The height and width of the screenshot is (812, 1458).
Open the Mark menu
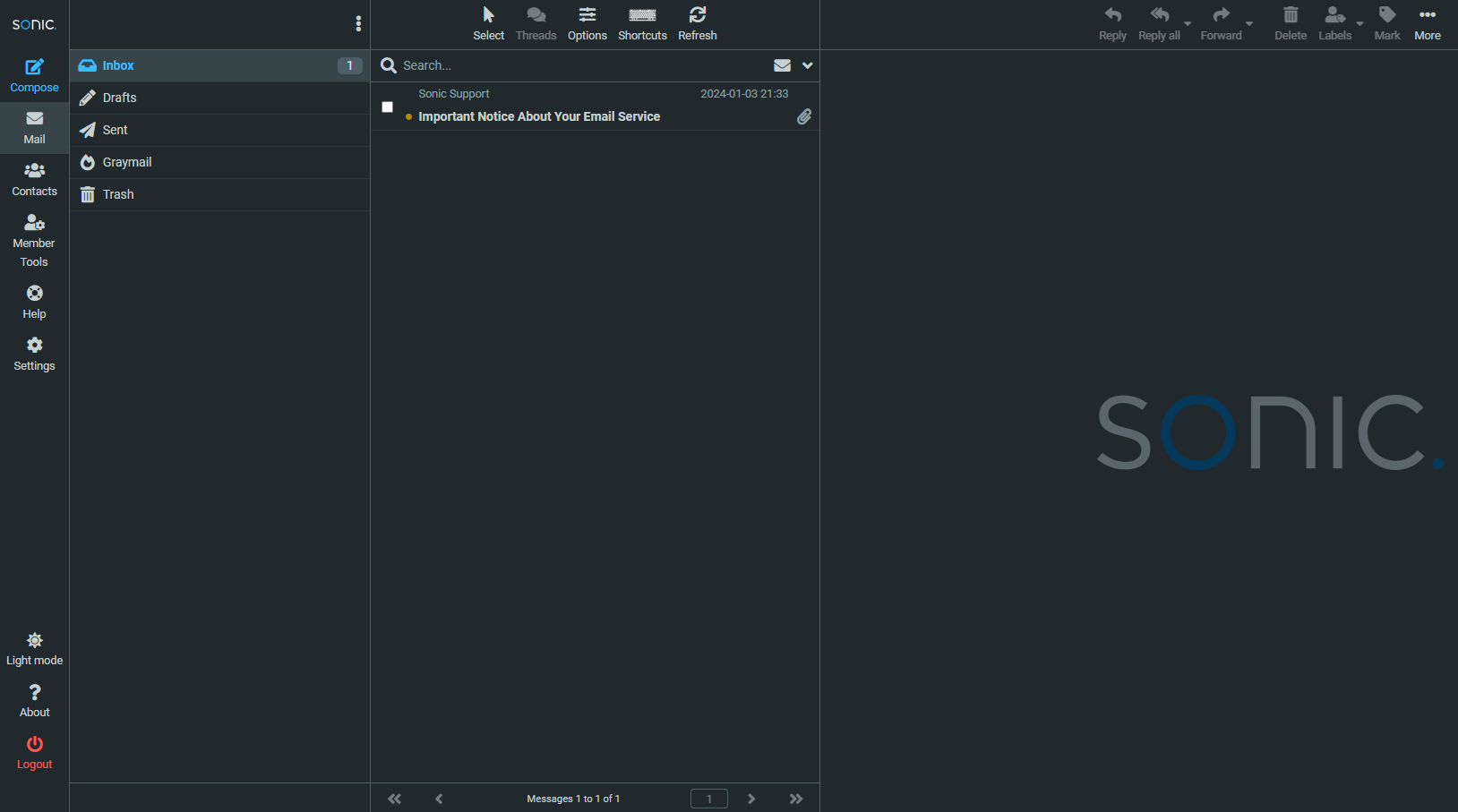point(1387,24)
